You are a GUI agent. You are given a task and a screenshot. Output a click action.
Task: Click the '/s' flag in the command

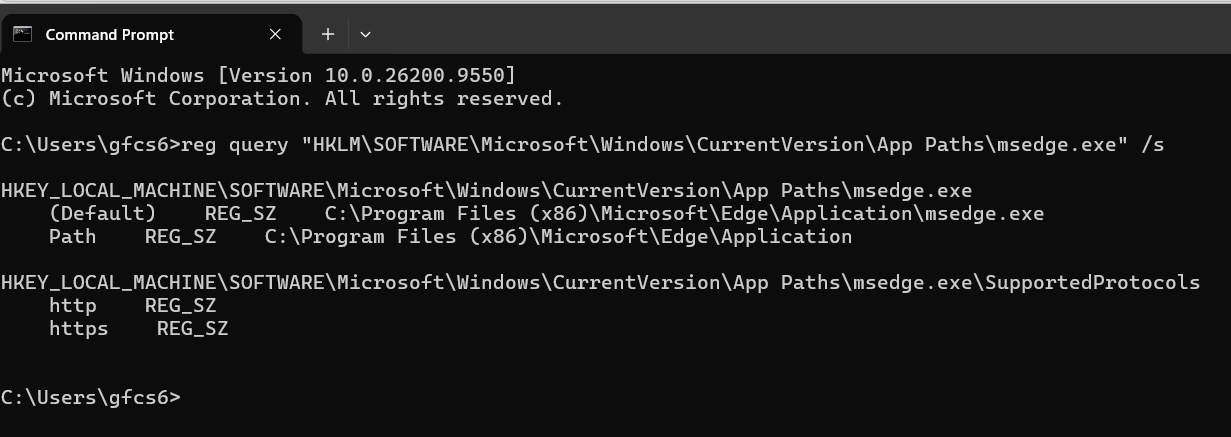pyautogui.click(x=1152, y=145)
